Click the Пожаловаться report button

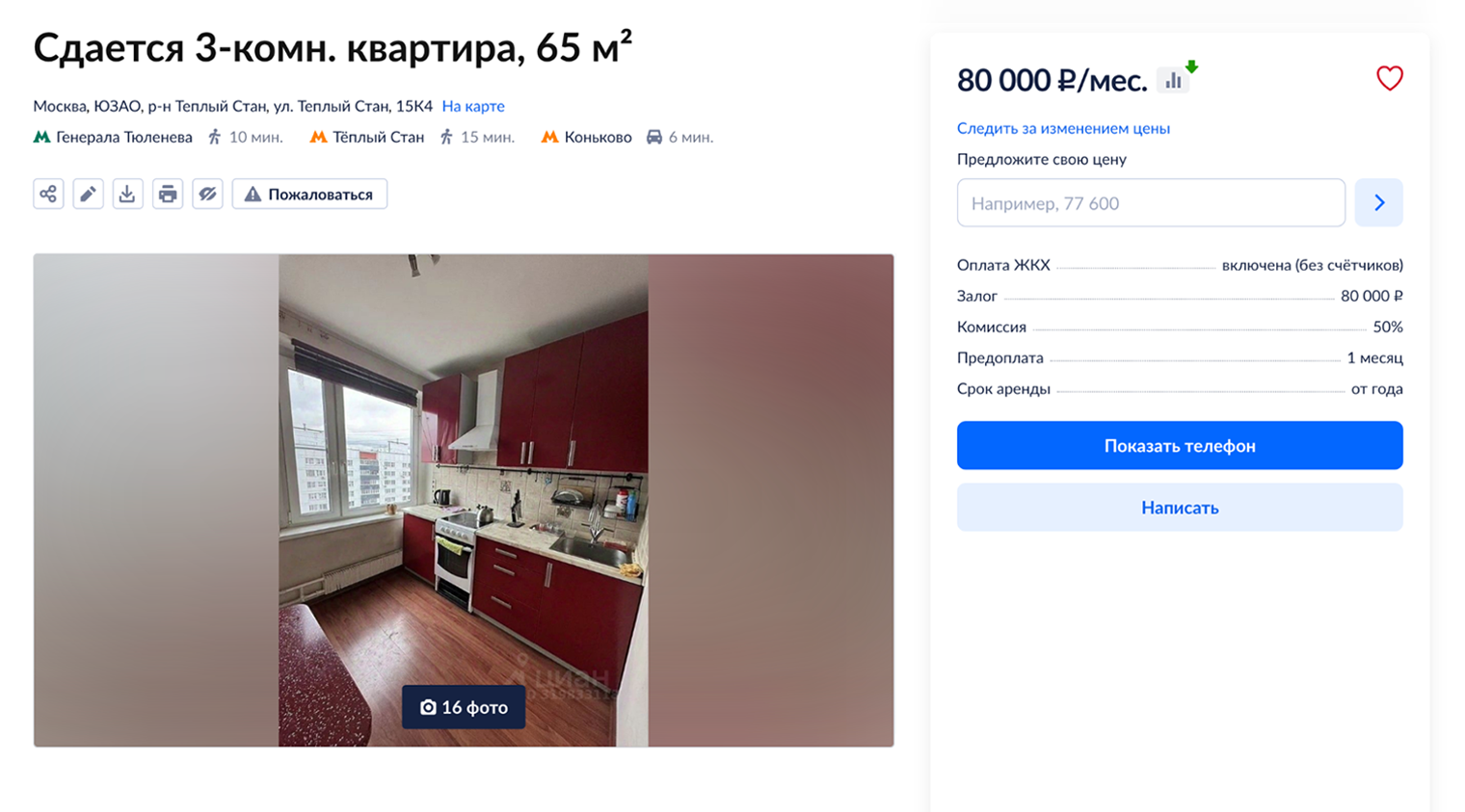tap(309, 194)
